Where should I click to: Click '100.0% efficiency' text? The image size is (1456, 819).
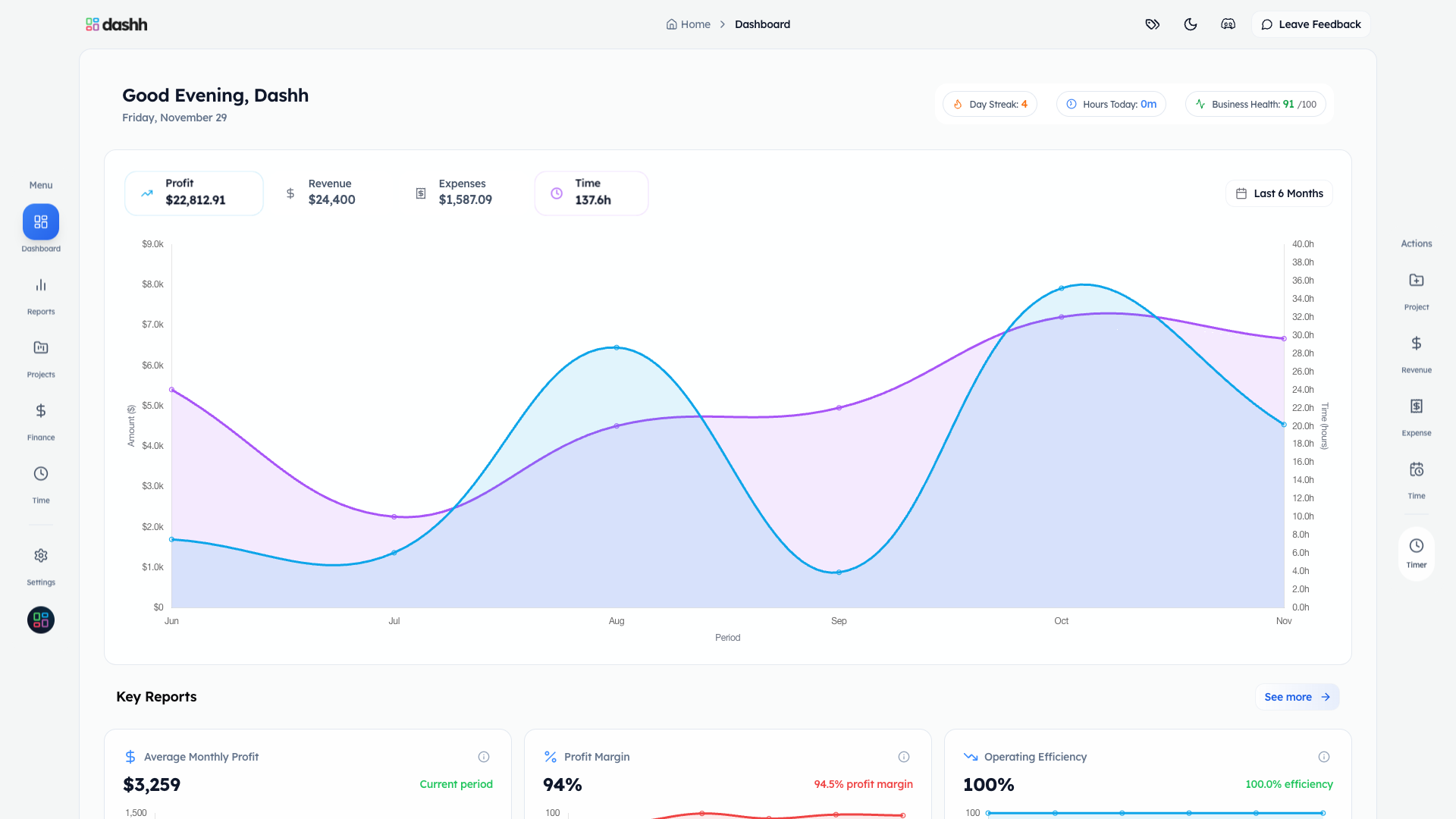point(1288,784)
